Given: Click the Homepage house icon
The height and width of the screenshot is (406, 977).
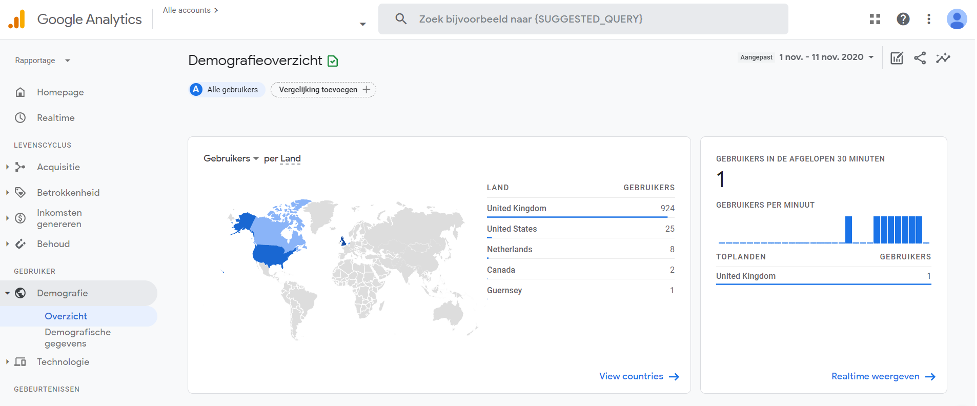Looking at the screenshot, I should click(x=21, y=92).
